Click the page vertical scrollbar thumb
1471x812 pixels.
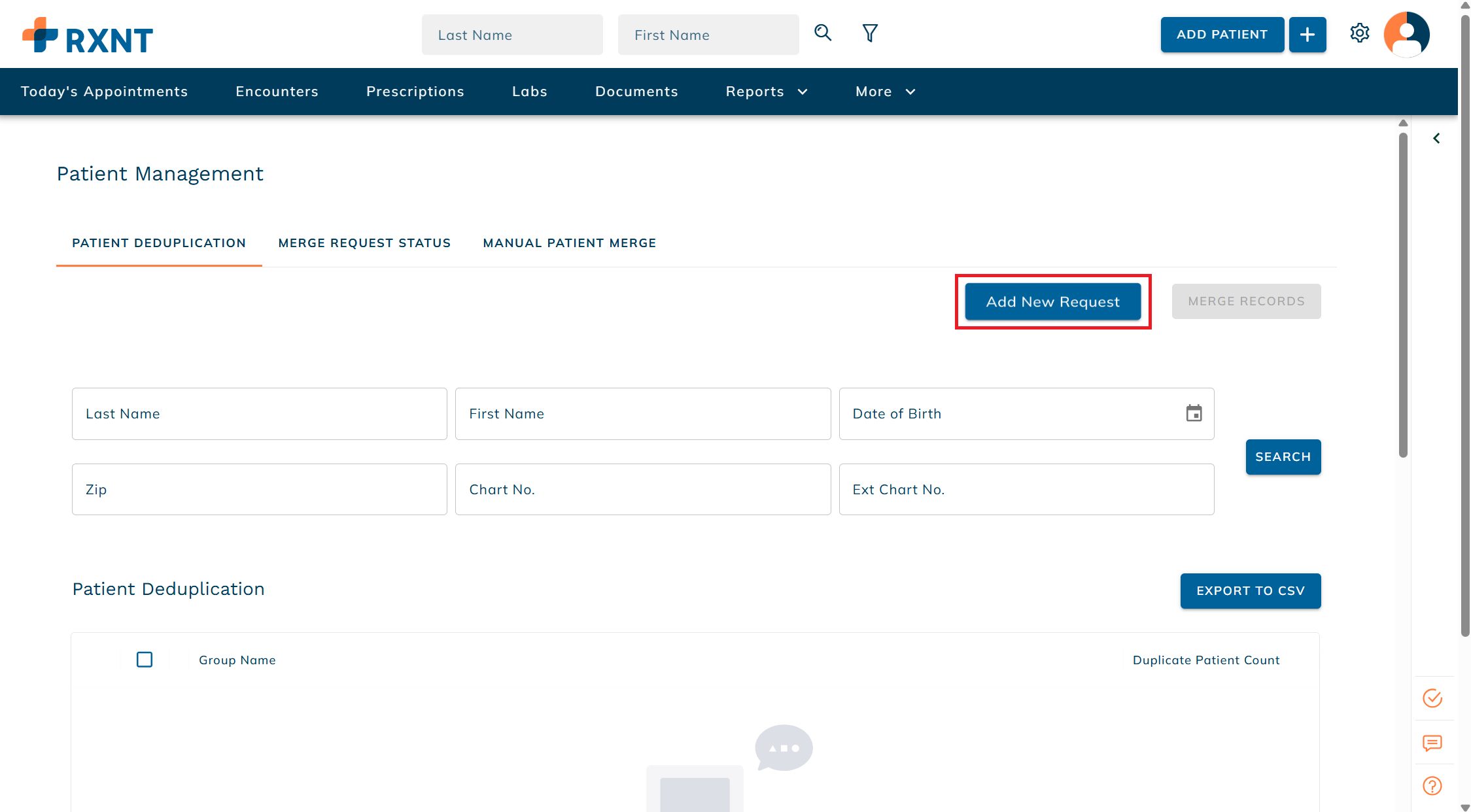pyautogui.click(x=1465, y=327)
